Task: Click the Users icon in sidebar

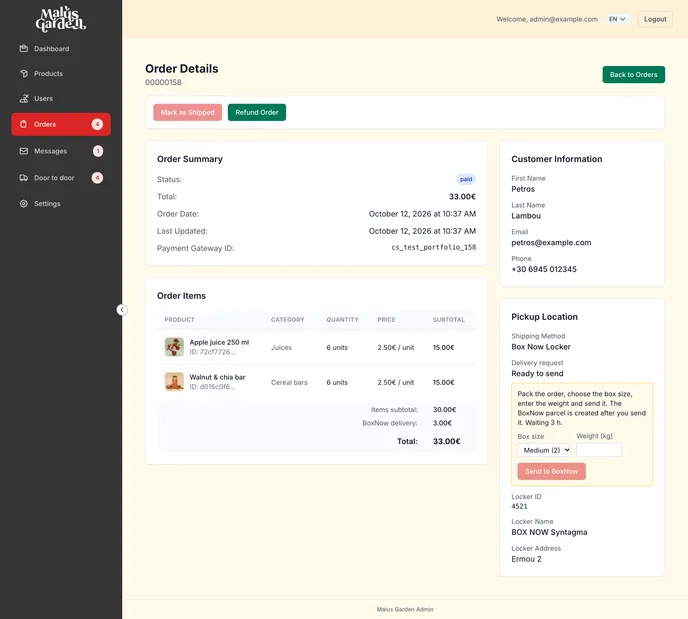Action: pos(24,98)
